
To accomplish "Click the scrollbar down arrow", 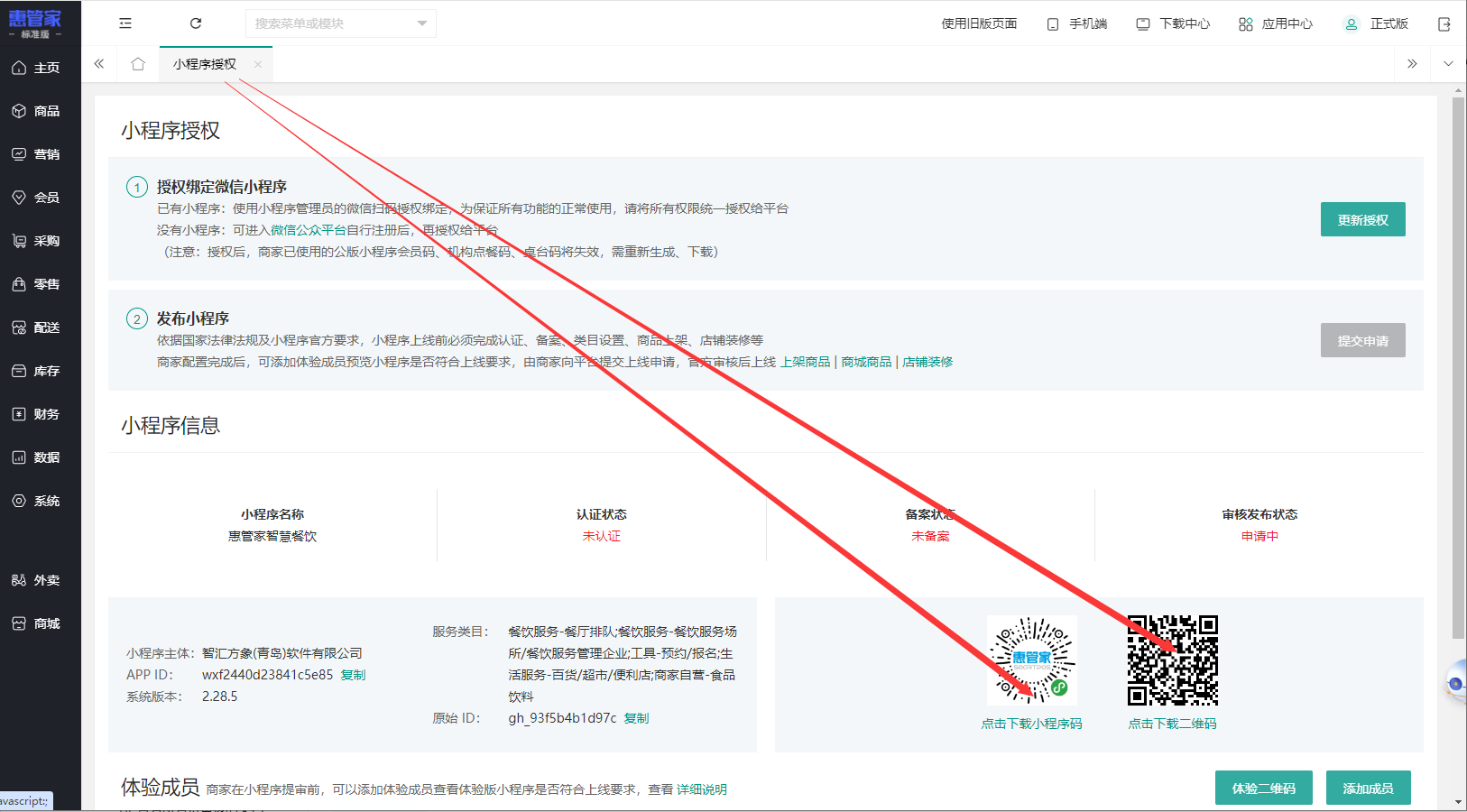I will 1458,802.
